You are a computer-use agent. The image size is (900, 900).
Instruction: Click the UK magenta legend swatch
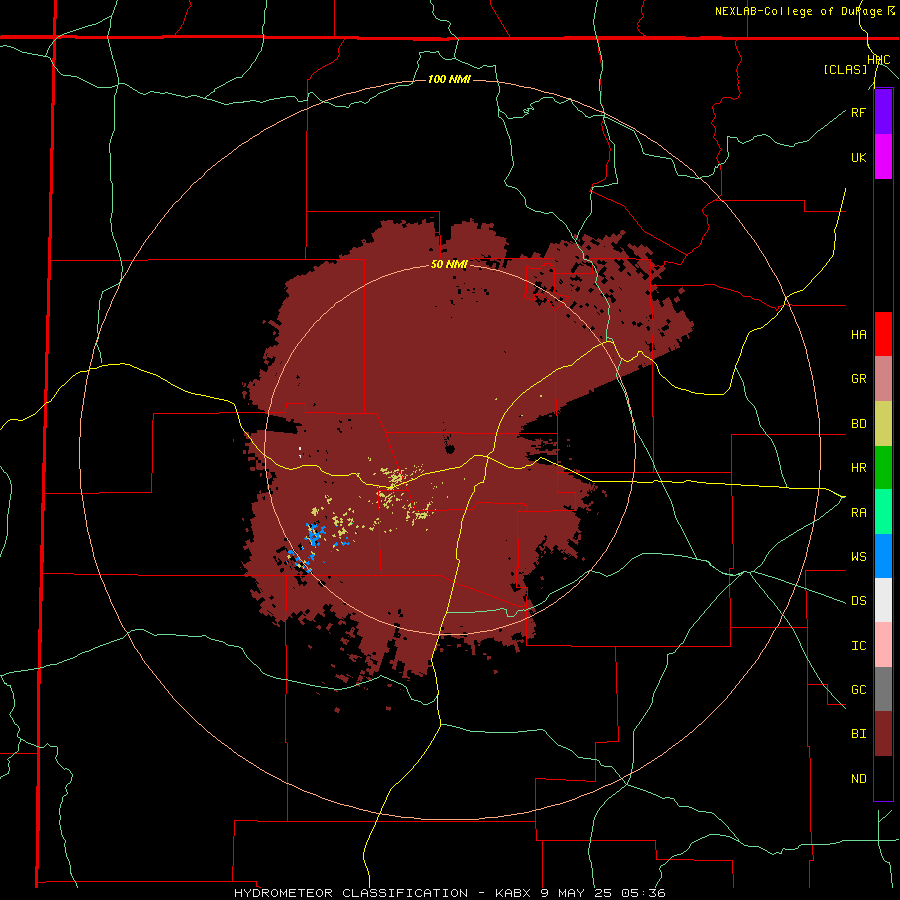(883, 157)
